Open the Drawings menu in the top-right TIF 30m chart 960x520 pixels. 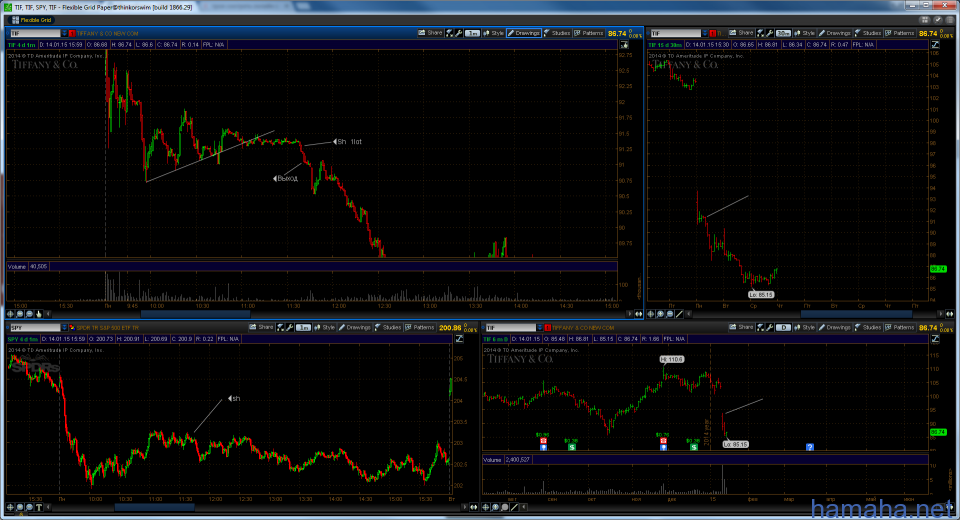pos(835,33)
